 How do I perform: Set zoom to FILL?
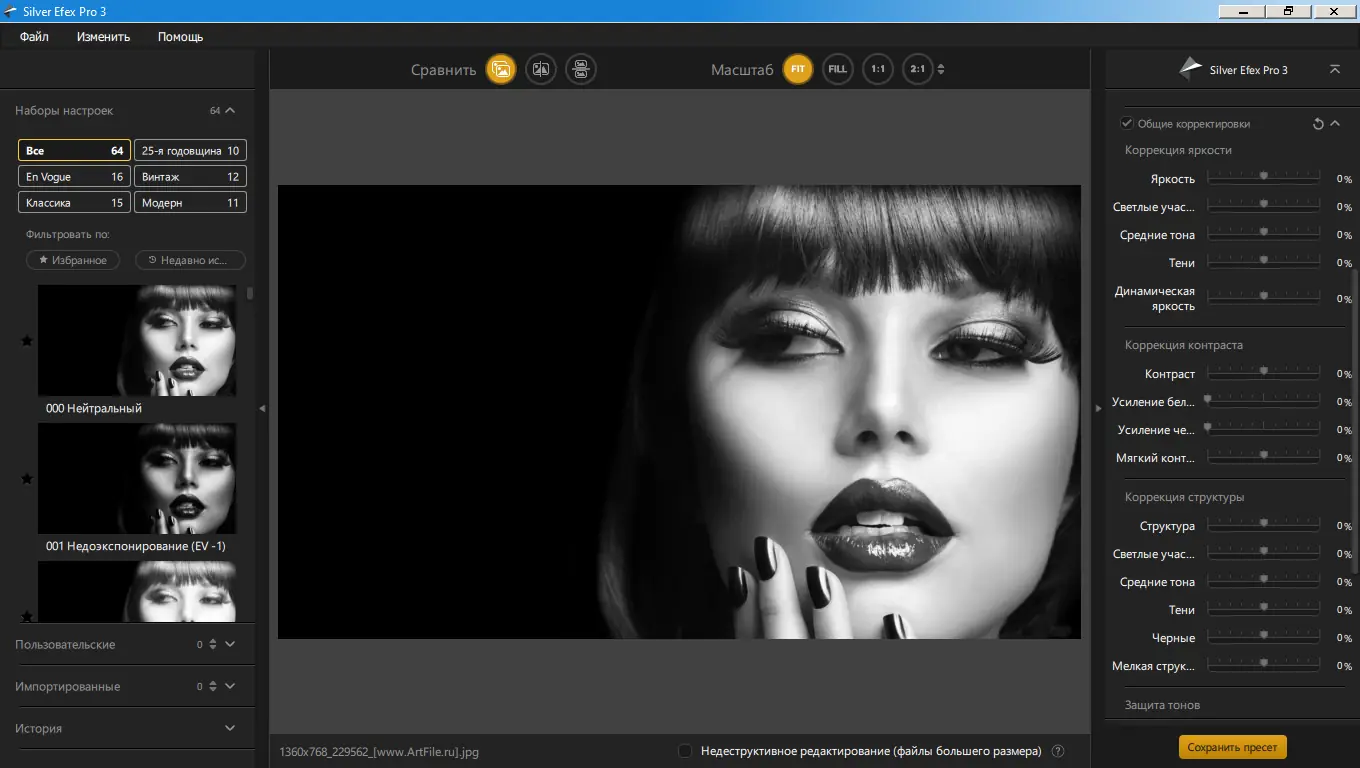[x=838, y=69]
